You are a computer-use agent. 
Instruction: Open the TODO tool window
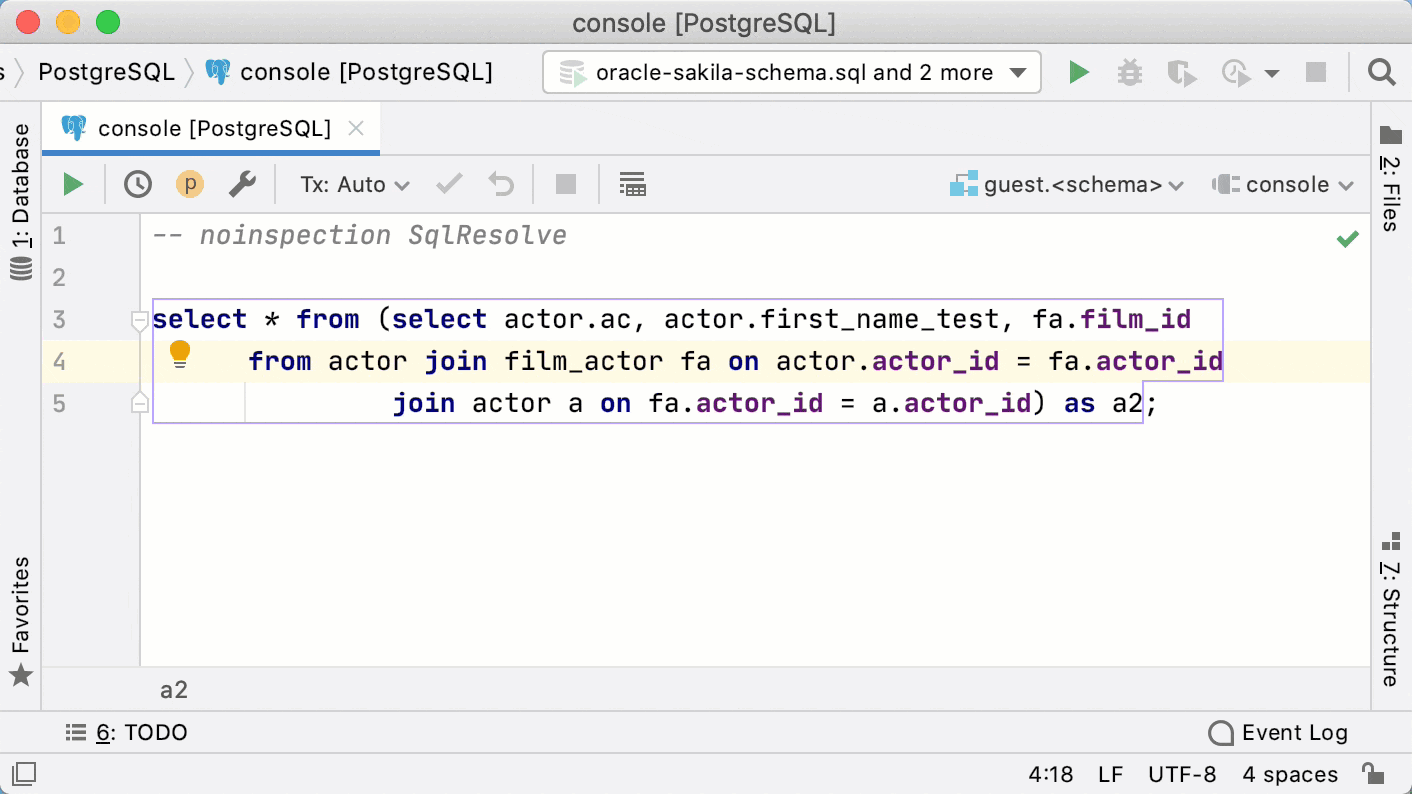click(126, 733)
